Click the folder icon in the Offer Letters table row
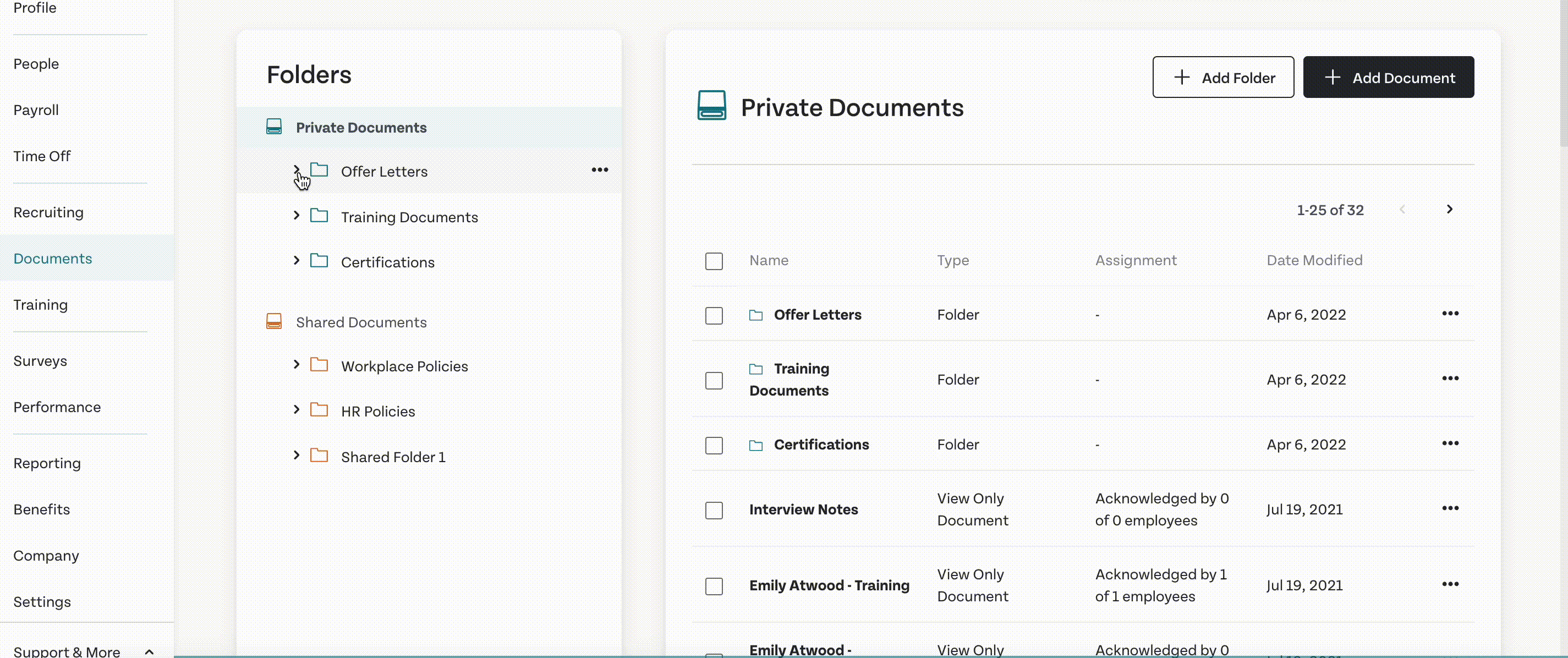This screenshot has width=1568, height=658. coord(755,315)
